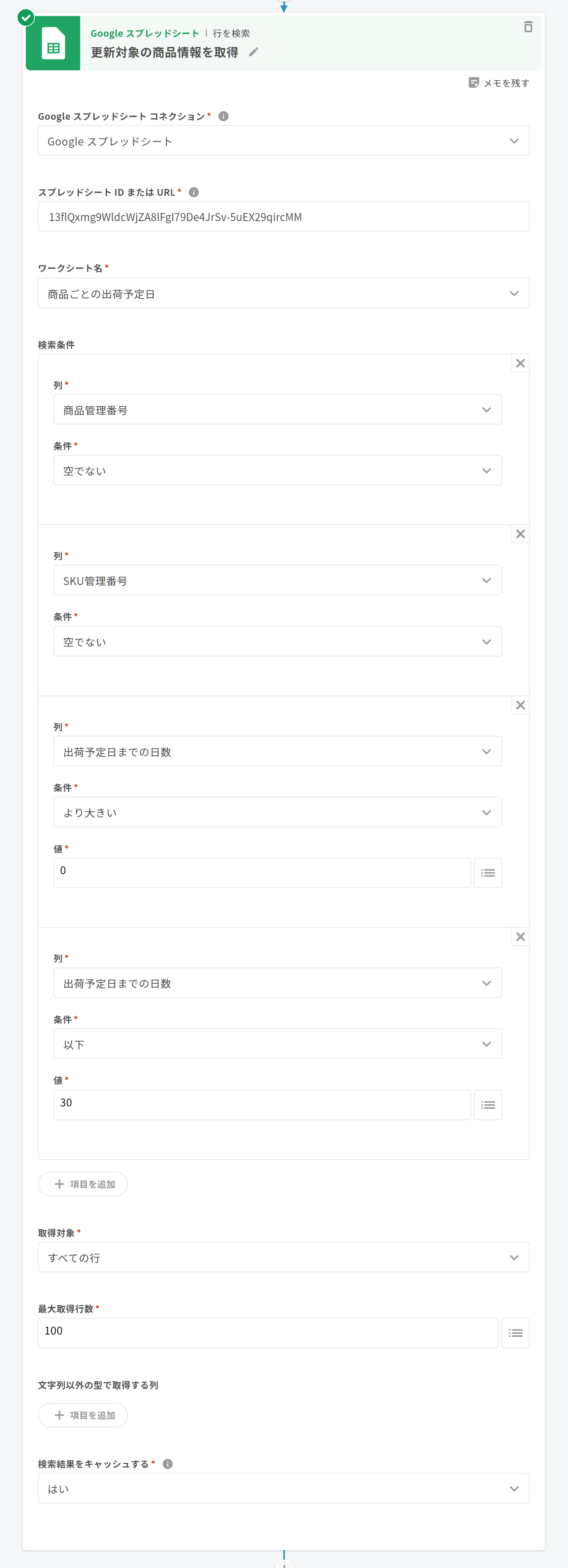
Task: Remove the 商品管理番号 search condition
Action: (x=520, y=363)
